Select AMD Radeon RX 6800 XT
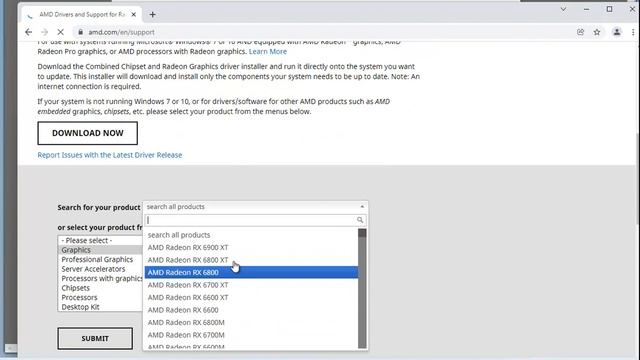The height and width of the screenshot is (360, 640). pos(251,260)
